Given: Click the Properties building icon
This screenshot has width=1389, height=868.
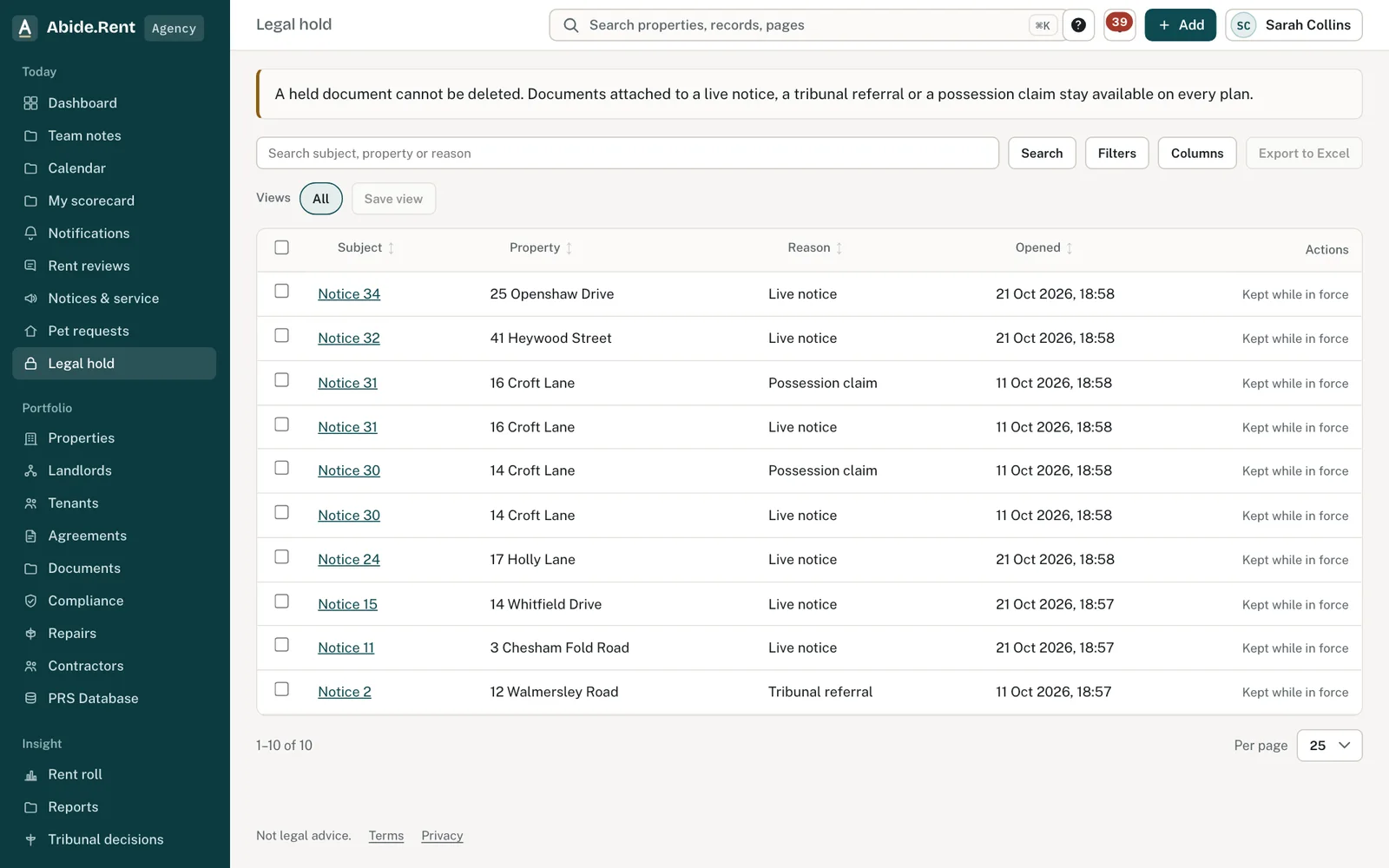Looking at the screenshot, I should pyautogui.click(x=31, y=438).
